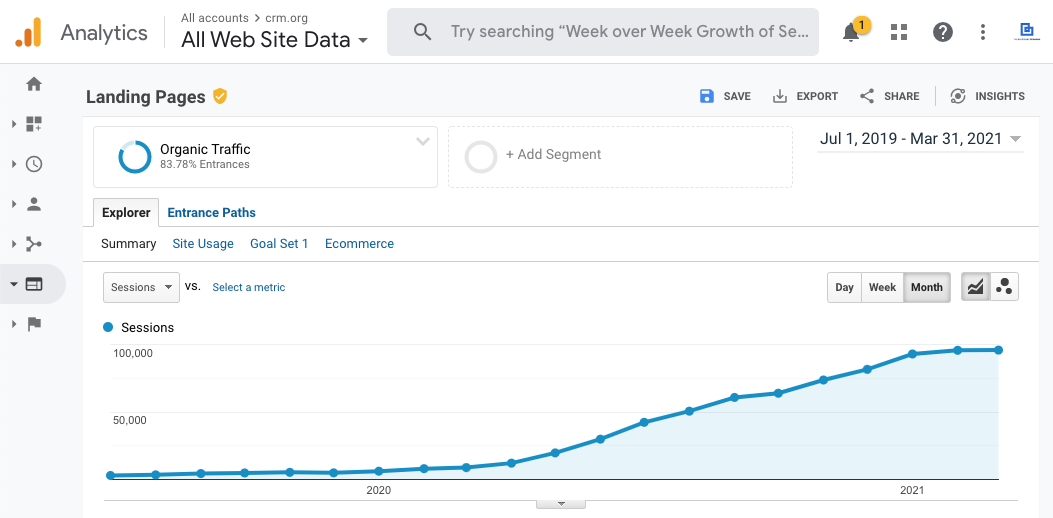Click the Select a metric link
The height and width of the screenshot is (518, 1053).
coord(248,287)
